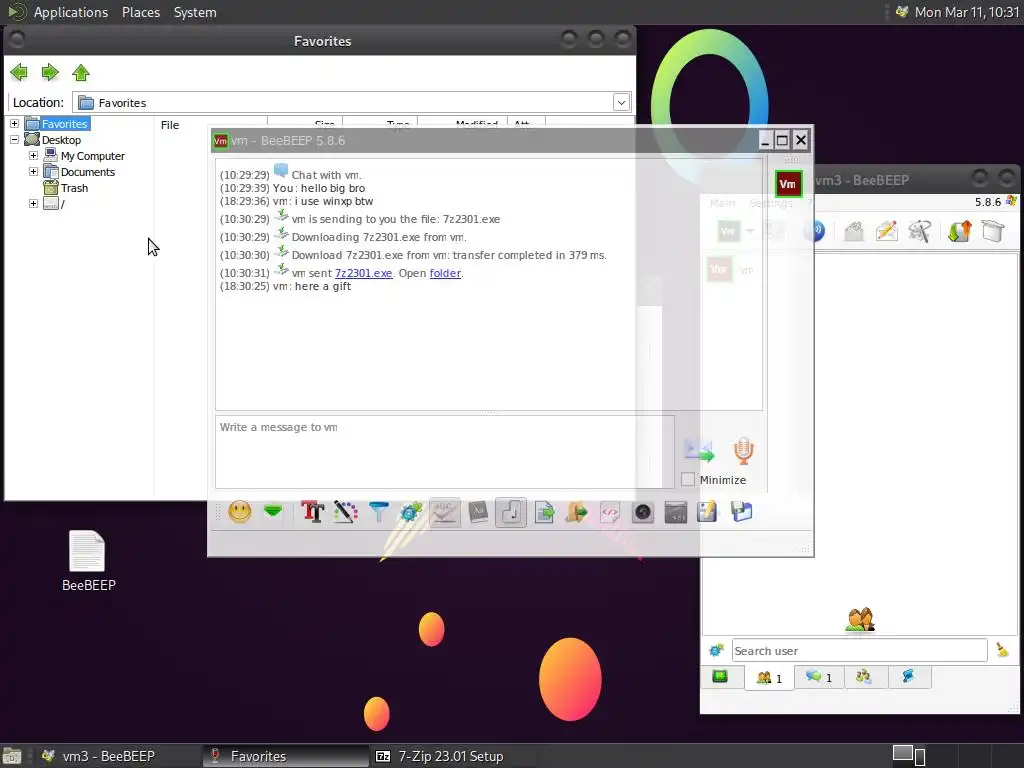Click the blue save floppy icon in chat toolbar
This screenshot has width=1024, height=768.
pos(742,511)
